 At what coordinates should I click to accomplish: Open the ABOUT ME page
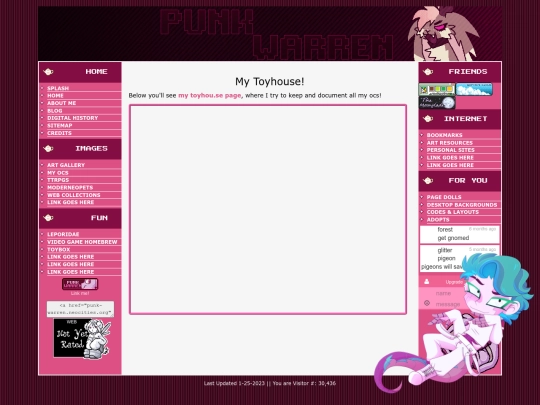(61, 103)
